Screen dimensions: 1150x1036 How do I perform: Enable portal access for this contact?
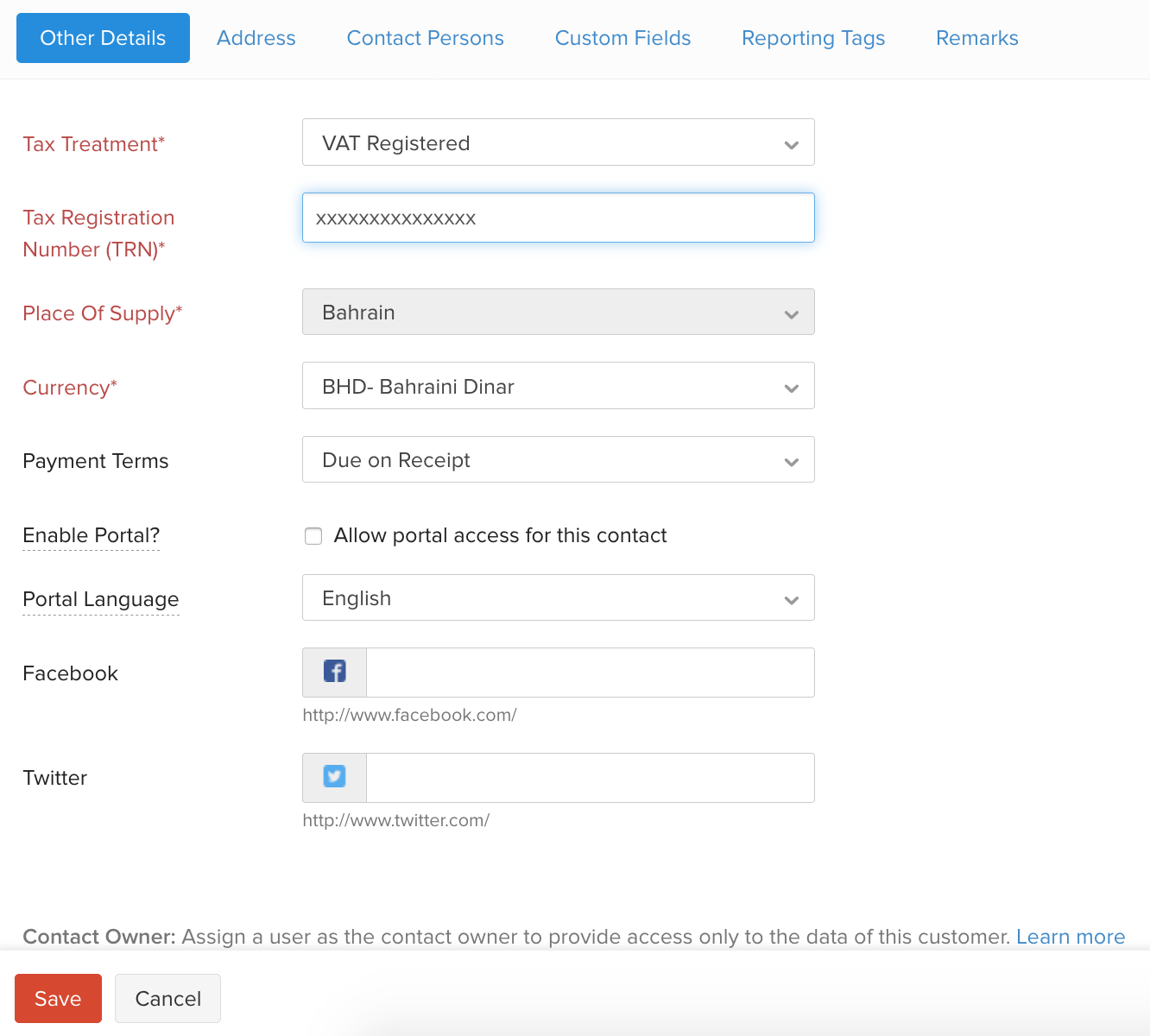click(313, 535)
